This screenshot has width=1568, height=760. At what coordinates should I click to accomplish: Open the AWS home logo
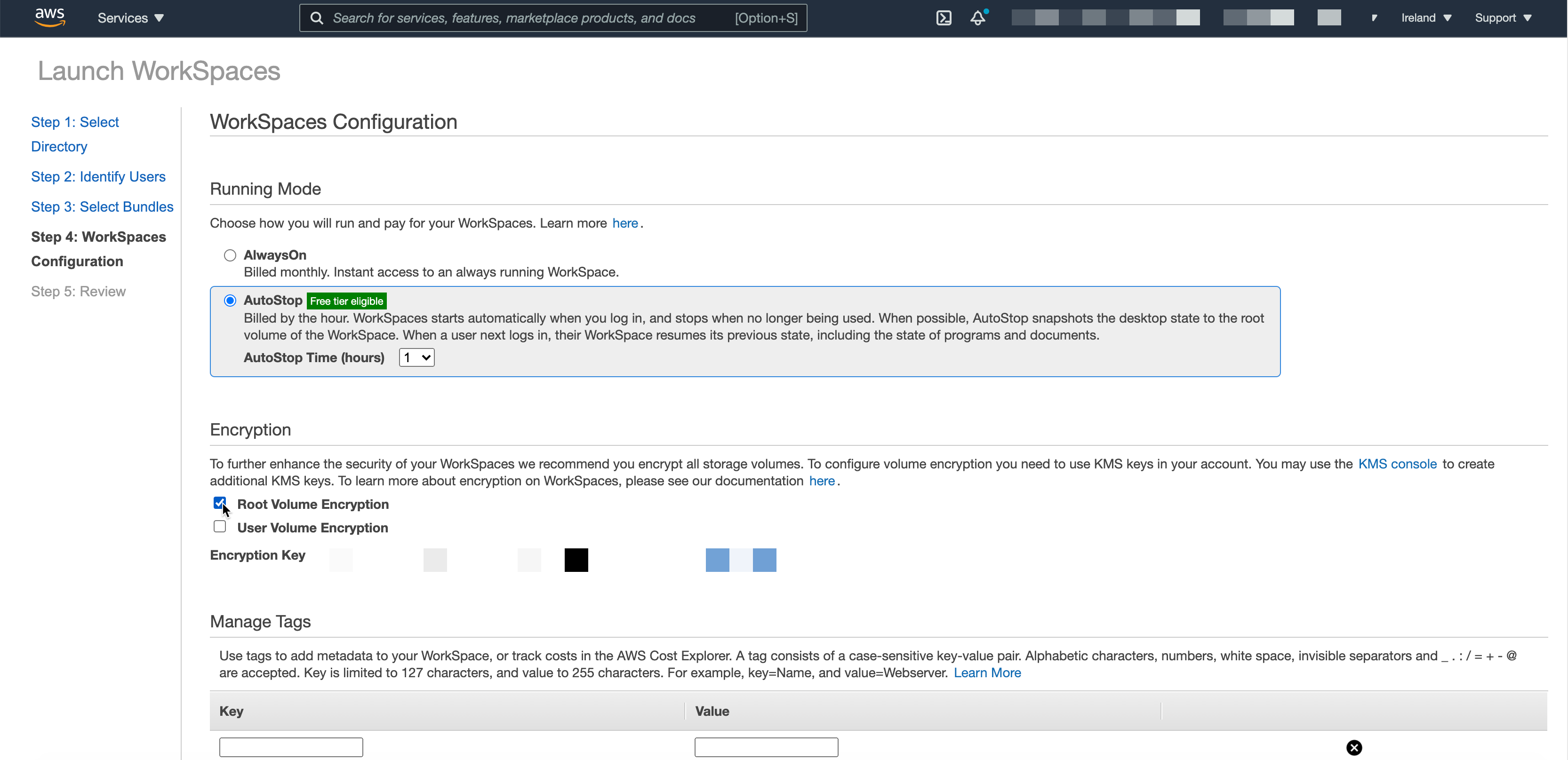tap(50, 18)
